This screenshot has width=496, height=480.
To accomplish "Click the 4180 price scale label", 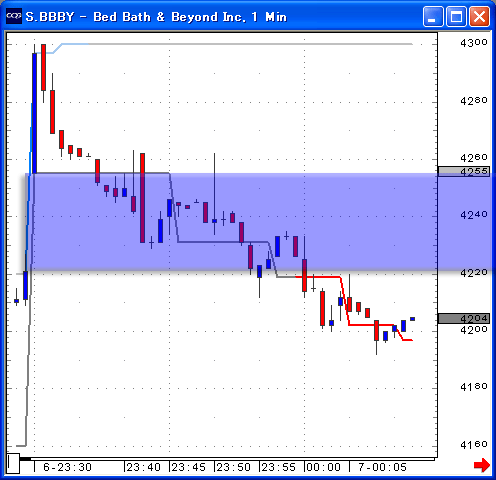I will pyautogui.click(x=474, y=387).
